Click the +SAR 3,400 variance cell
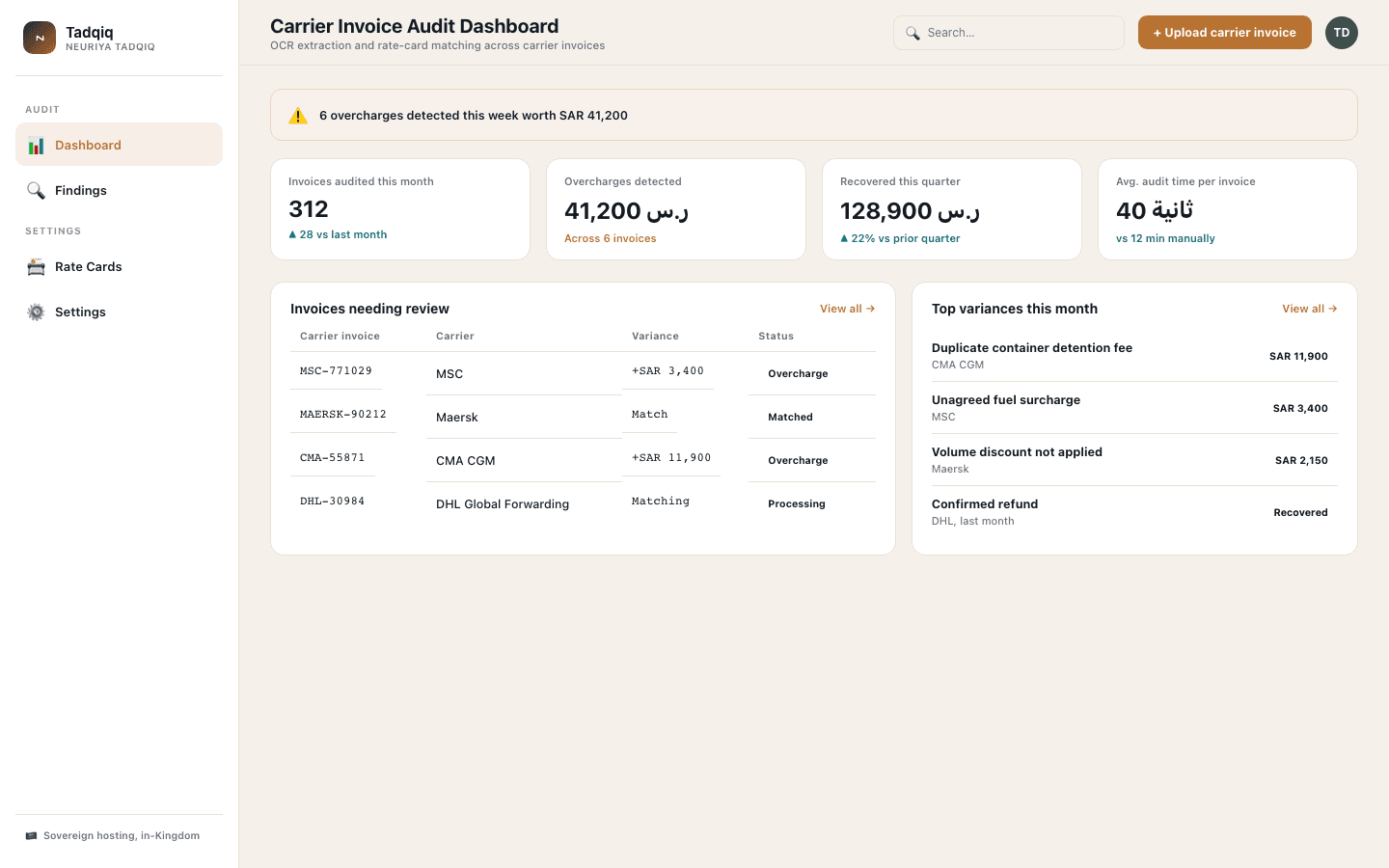The height and width of the screenshot is (868, 1389). [x=667, y=370]
